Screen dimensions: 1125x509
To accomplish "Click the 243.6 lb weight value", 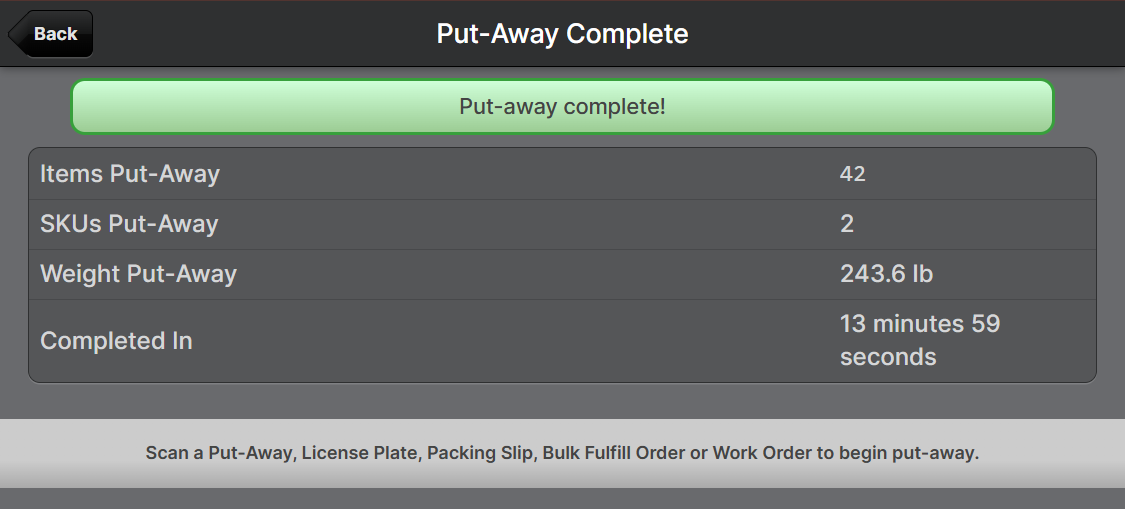I will click(x=886, y=274).
